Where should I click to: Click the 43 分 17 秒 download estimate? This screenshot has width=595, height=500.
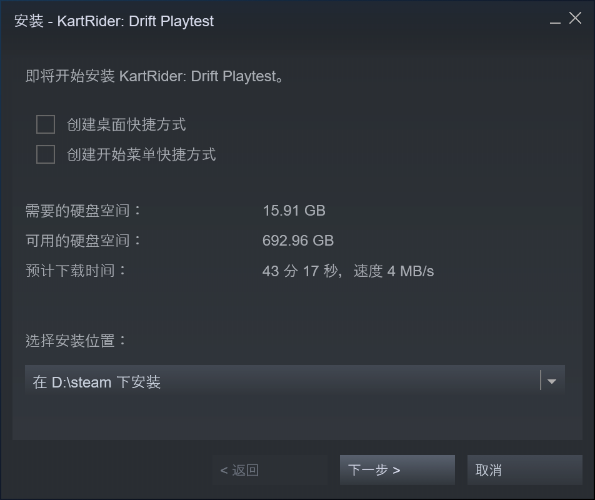(x=299, y=271)
